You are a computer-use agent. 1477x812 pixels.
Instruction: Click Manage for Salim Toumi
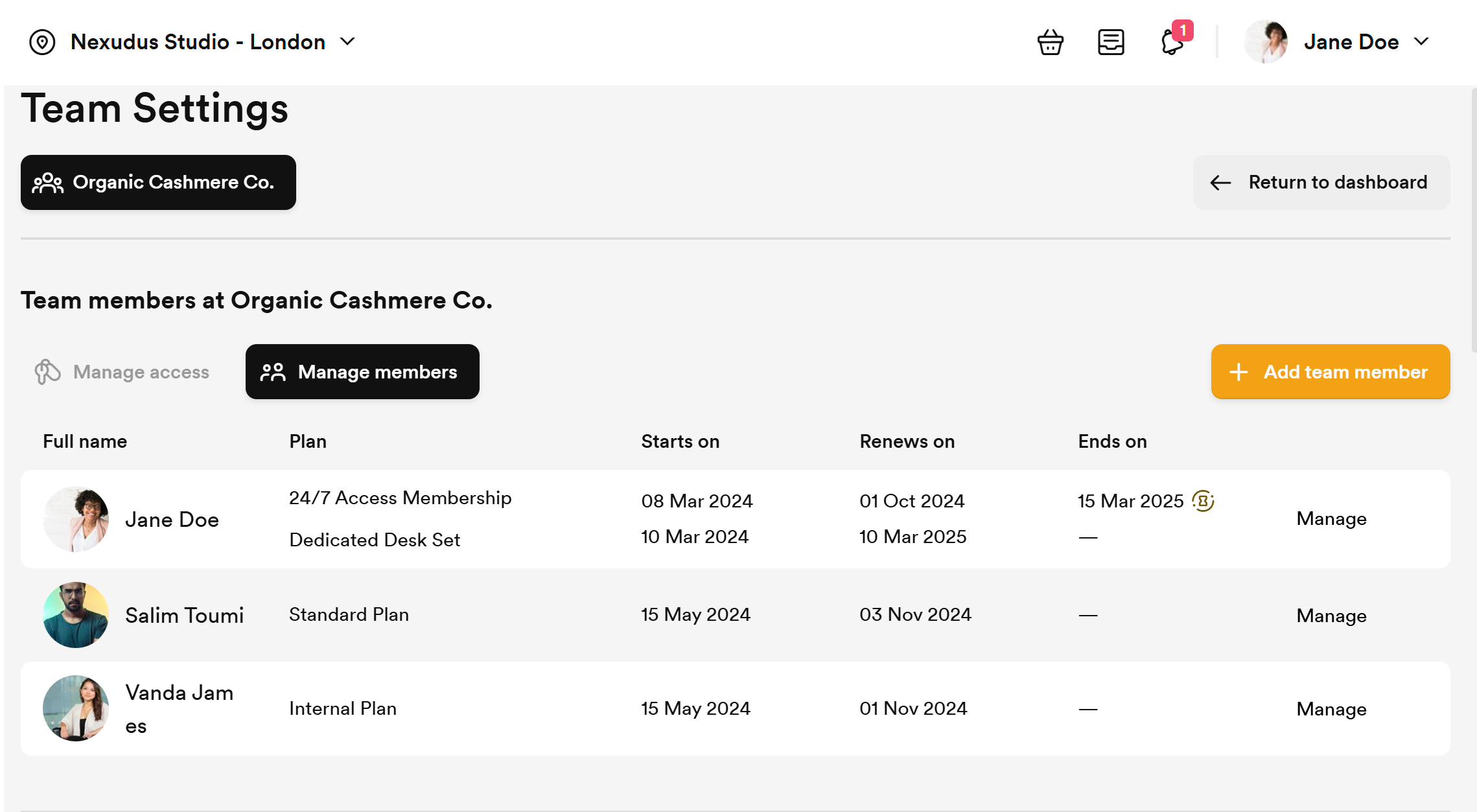point(1332,616)
